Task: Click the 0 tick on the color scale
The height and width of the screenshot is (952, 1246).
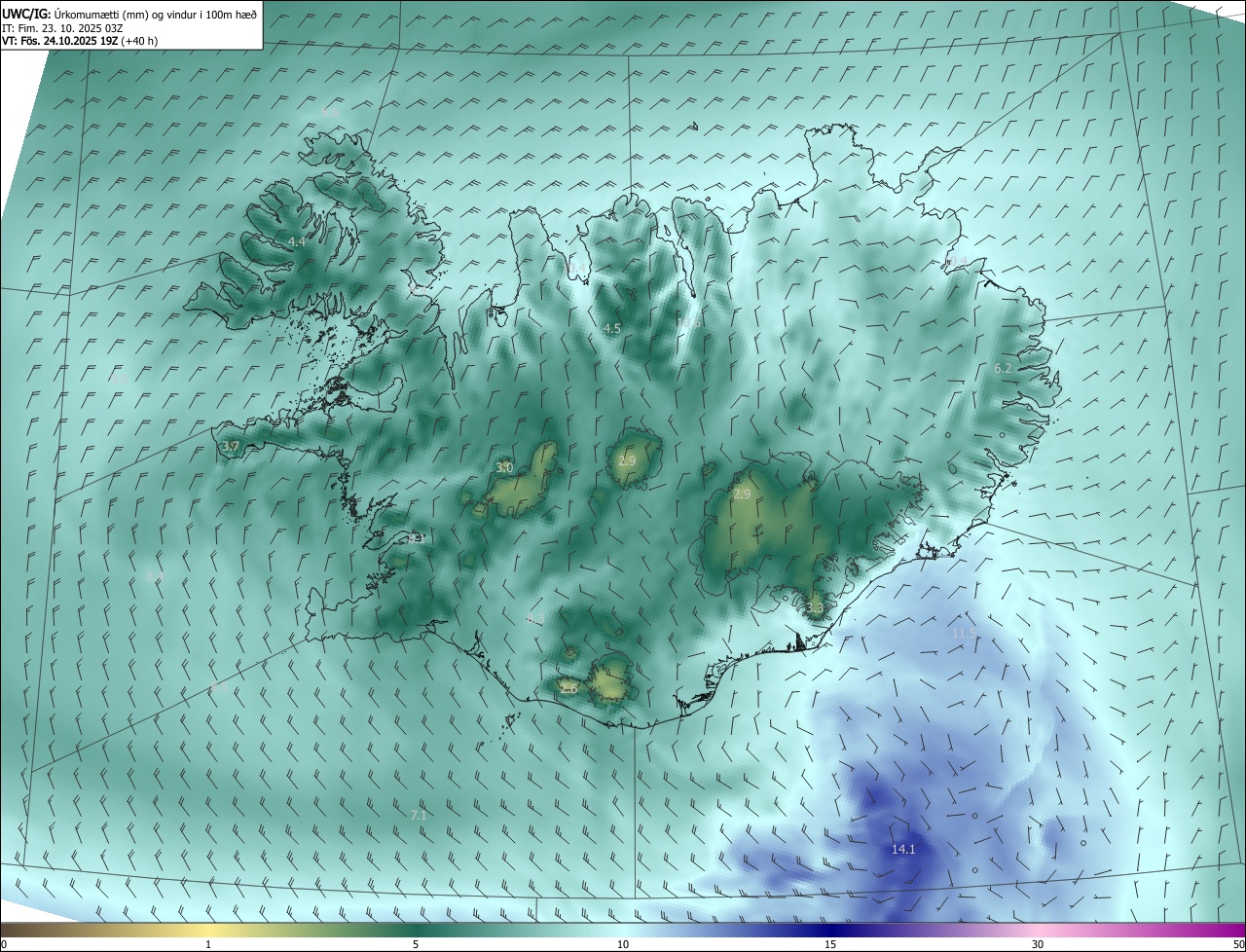Action: click(4, 944)
